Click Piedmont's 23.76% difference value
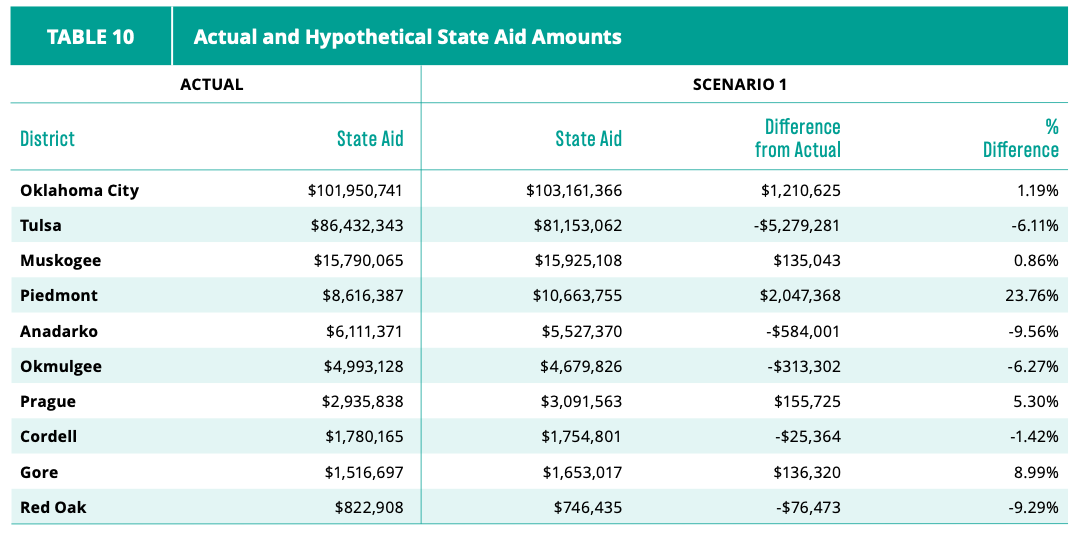1084x557 pixels. (x=1031, y=296)
